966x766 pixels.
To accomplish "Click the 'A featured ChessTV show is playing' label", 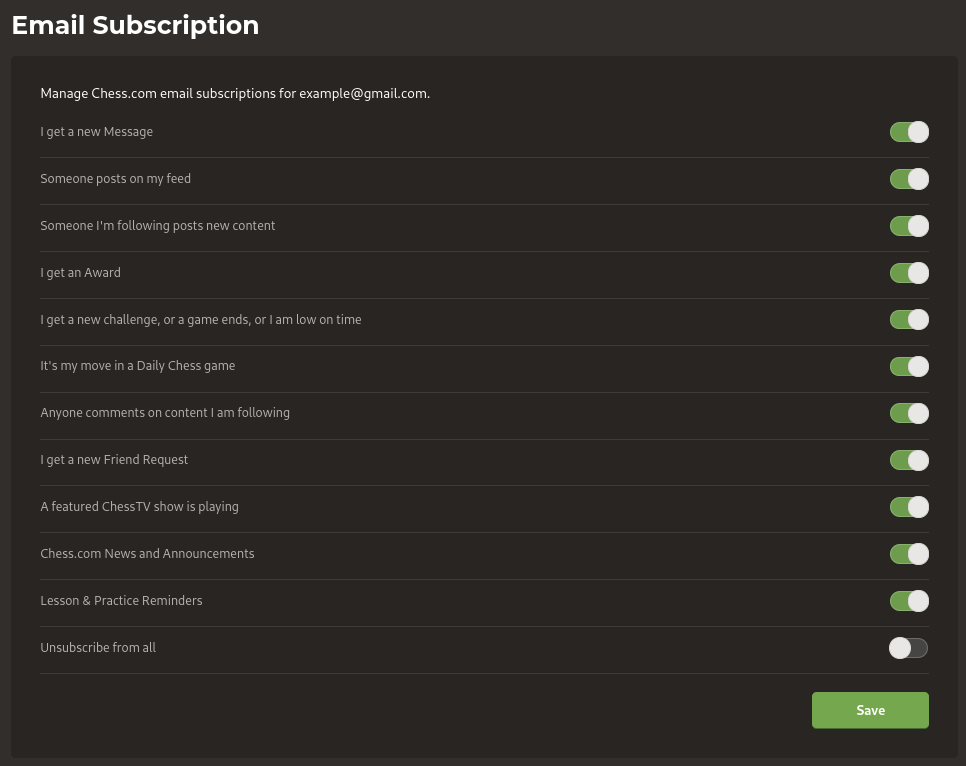I will pyautogui.click(x=139, y=507).
